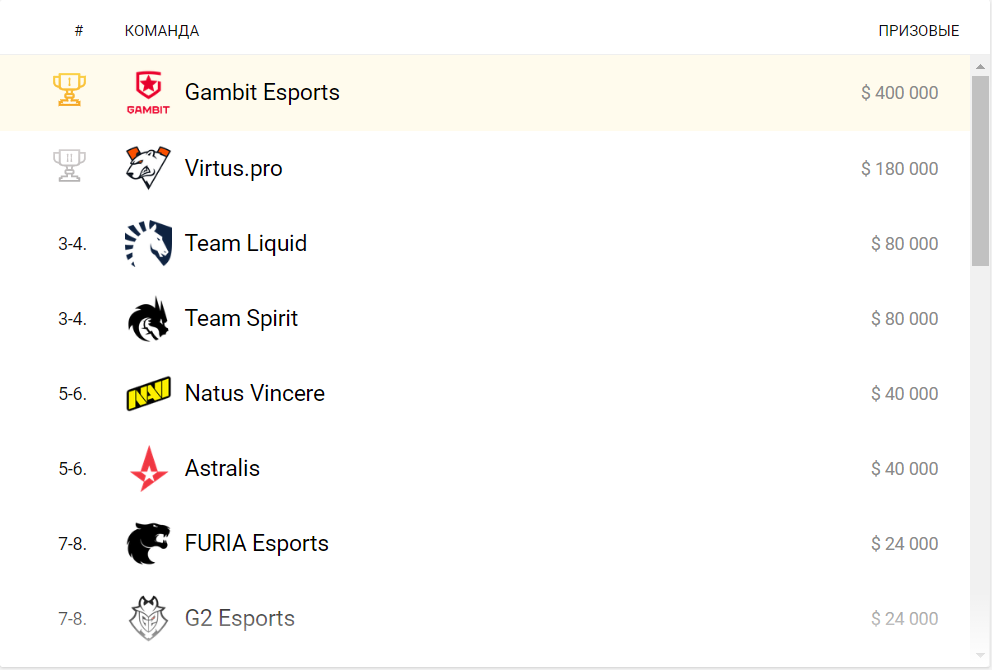Screen dimensions: 992x670
Task: Click the vertical scrollbar thumb
Action: click(980, 171)
